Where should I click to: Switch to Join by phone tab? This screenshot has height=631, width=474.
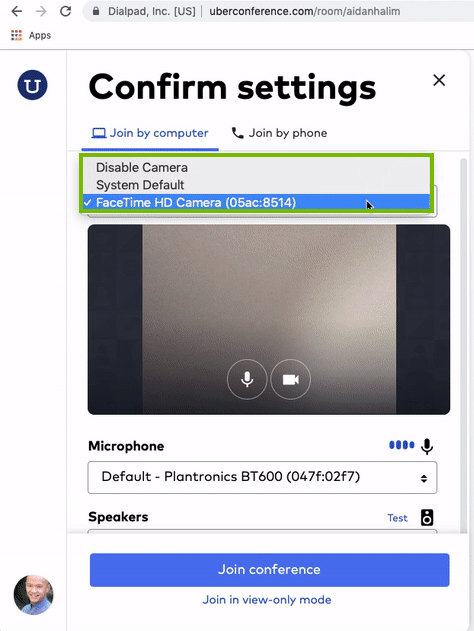[279, 133]
